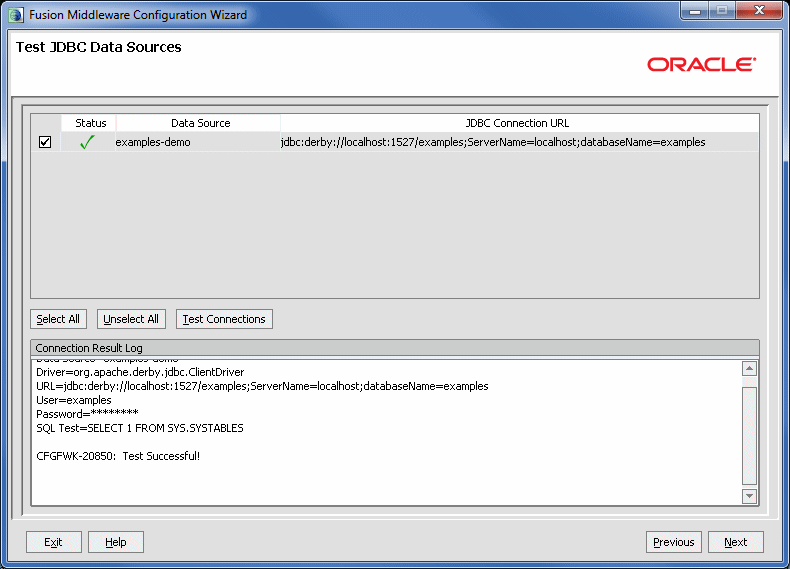Click the SQL Test=SELECT 1 log line

[x=140, y=428]
